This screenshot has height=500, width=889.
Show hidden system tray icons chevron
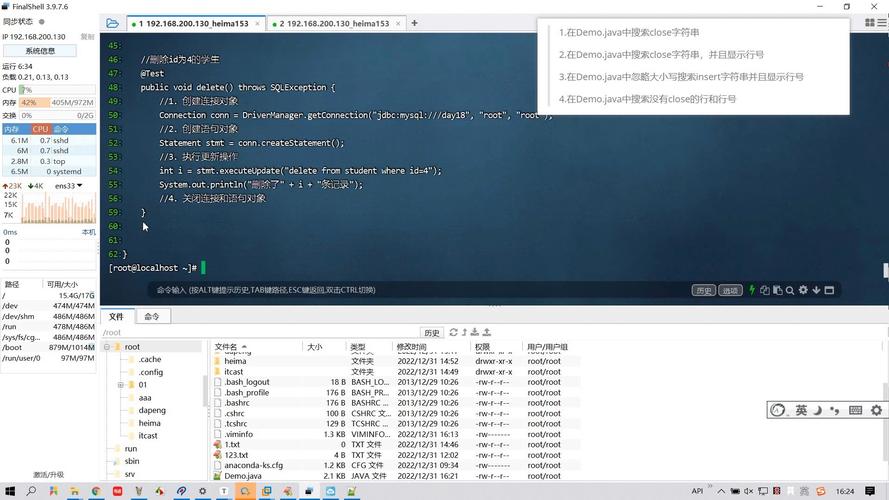(x=721, y=491)
